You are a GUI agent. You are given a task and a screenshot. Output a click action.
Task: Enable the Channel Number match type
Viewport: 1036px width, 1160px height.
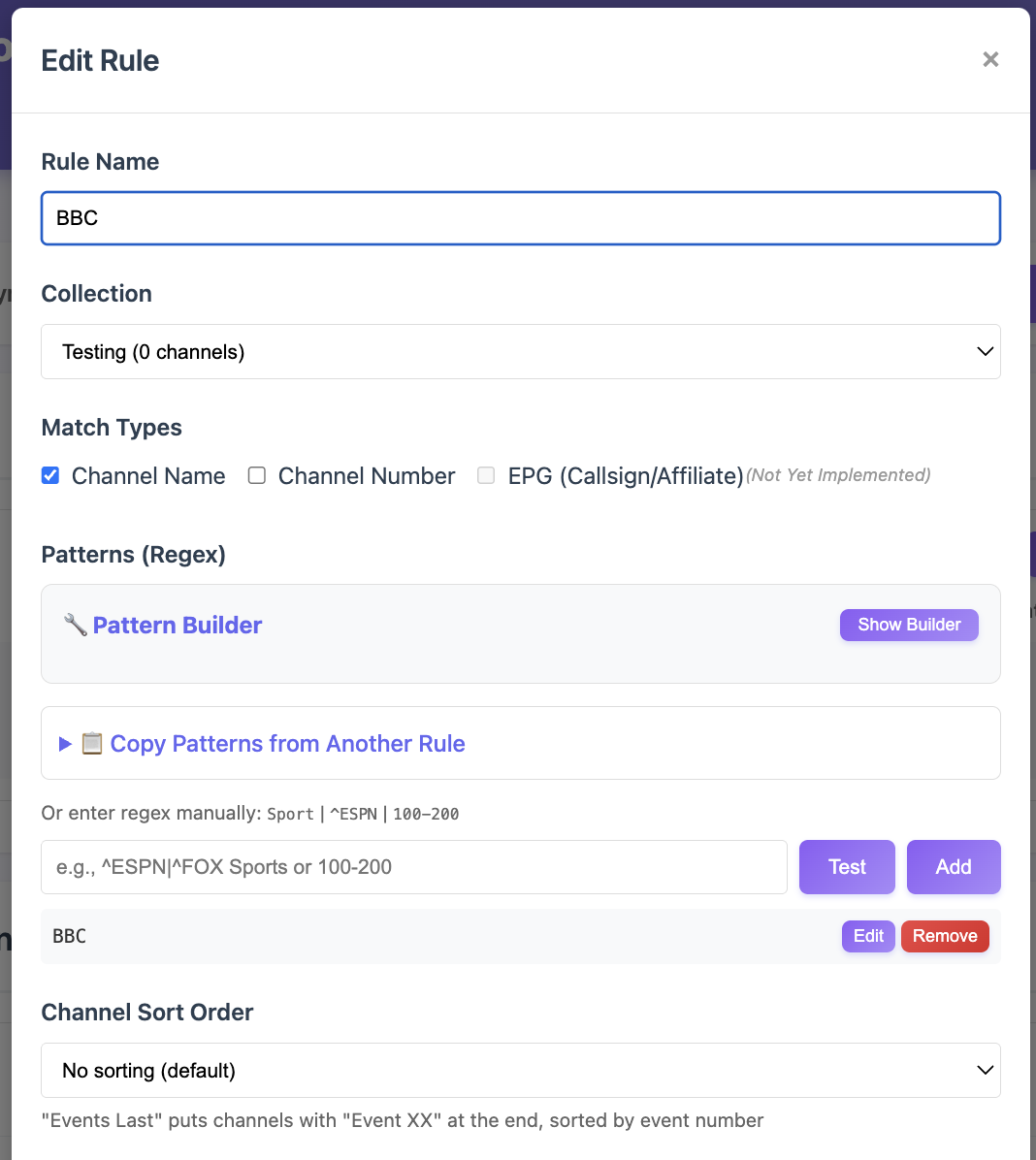257,475
